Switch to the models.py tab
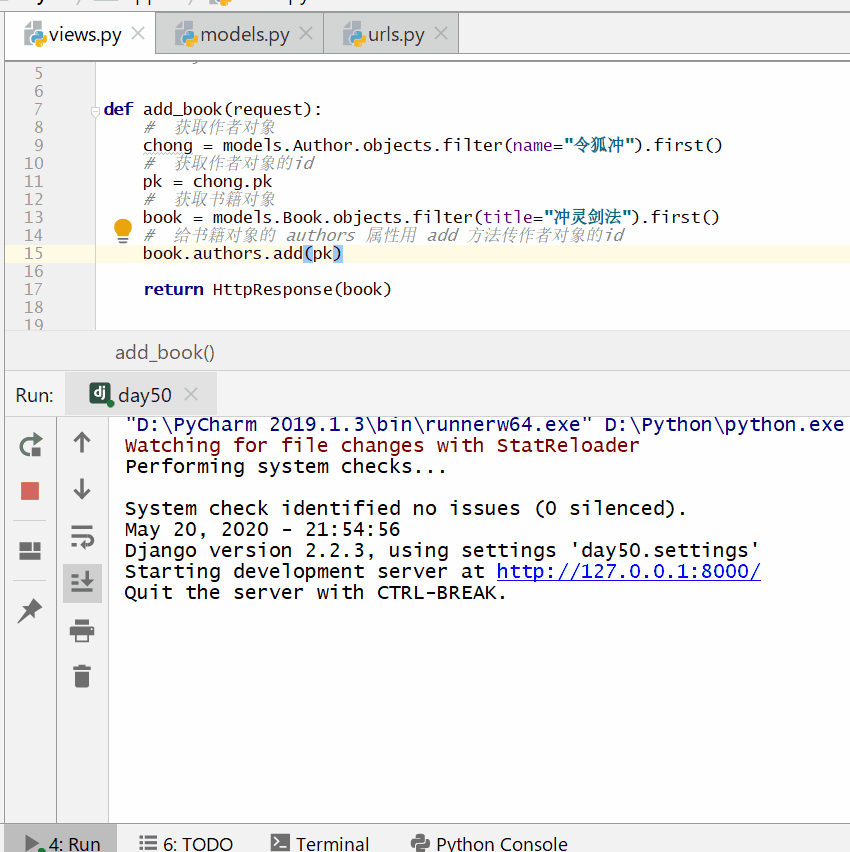 point(244,35)
